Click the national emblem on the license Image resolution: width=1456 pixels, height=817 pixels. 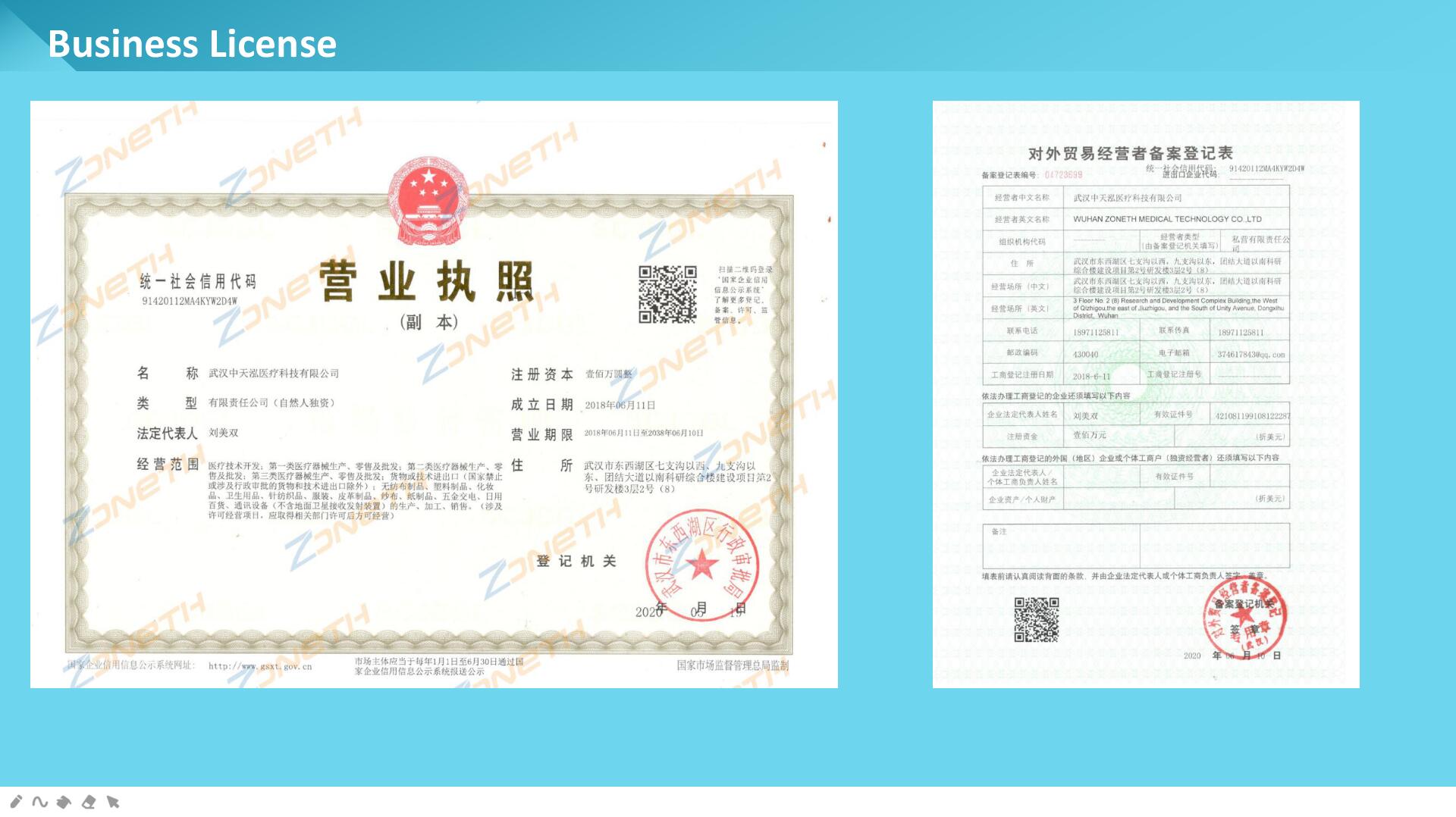(x=428, y=200)
